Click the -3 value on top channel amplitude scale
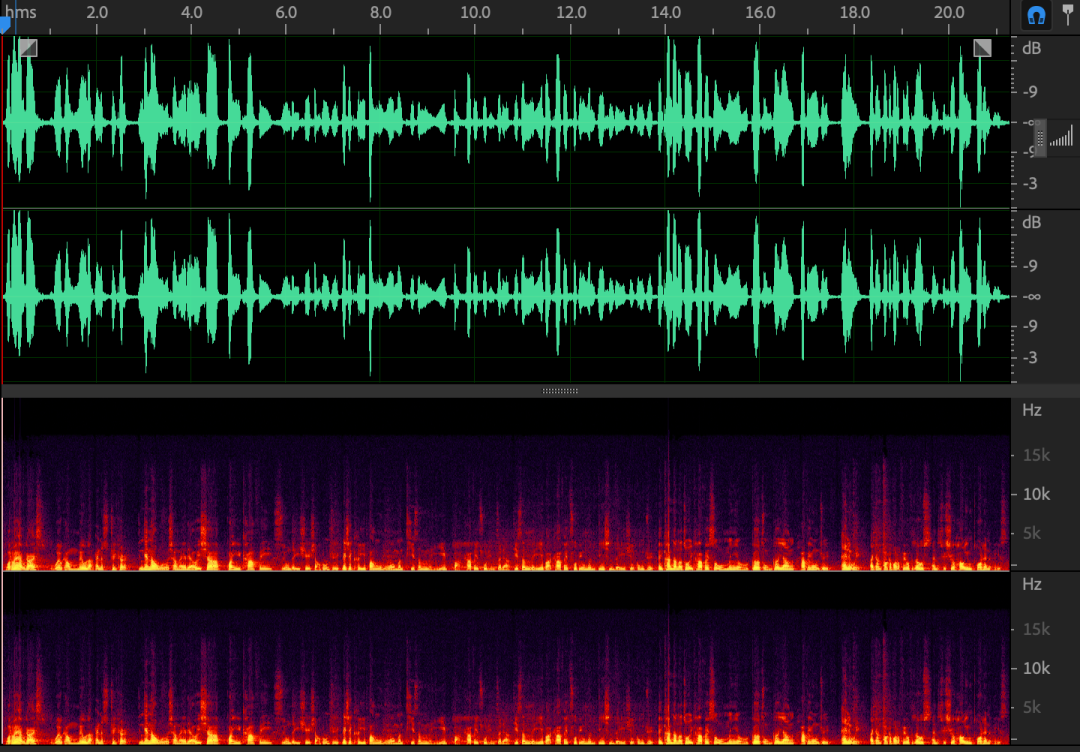 coord(1030,183)
